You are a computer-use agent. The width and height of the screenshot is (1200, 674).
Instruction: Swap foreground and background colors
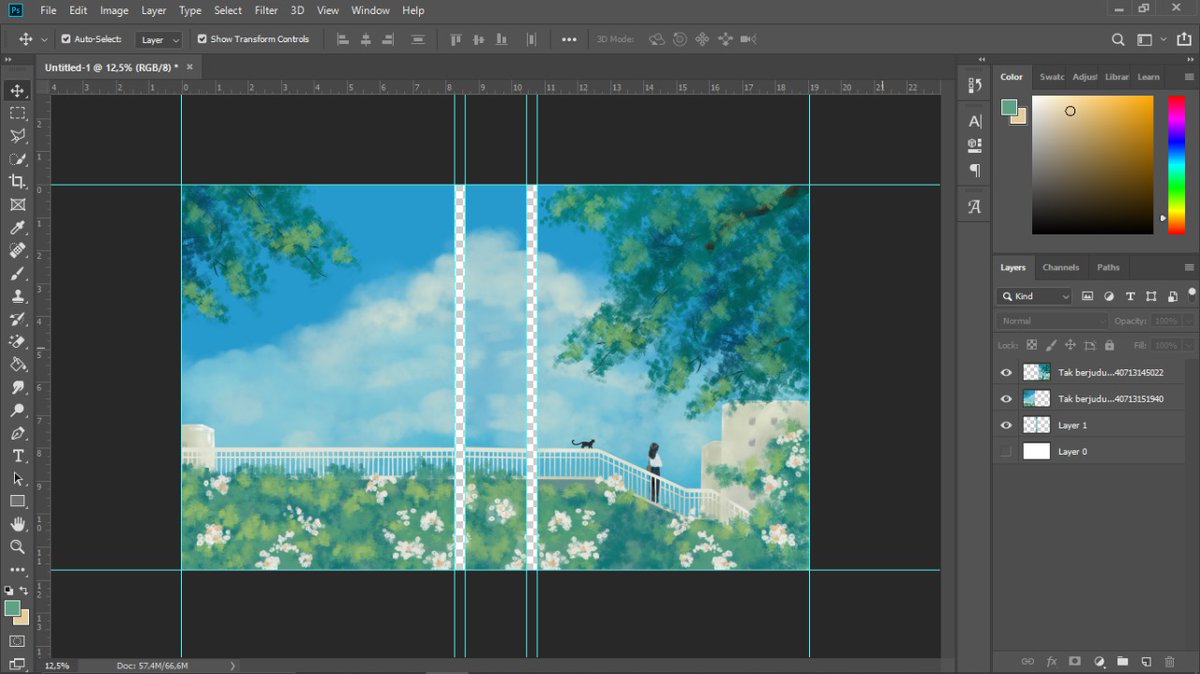coord(24,591)
